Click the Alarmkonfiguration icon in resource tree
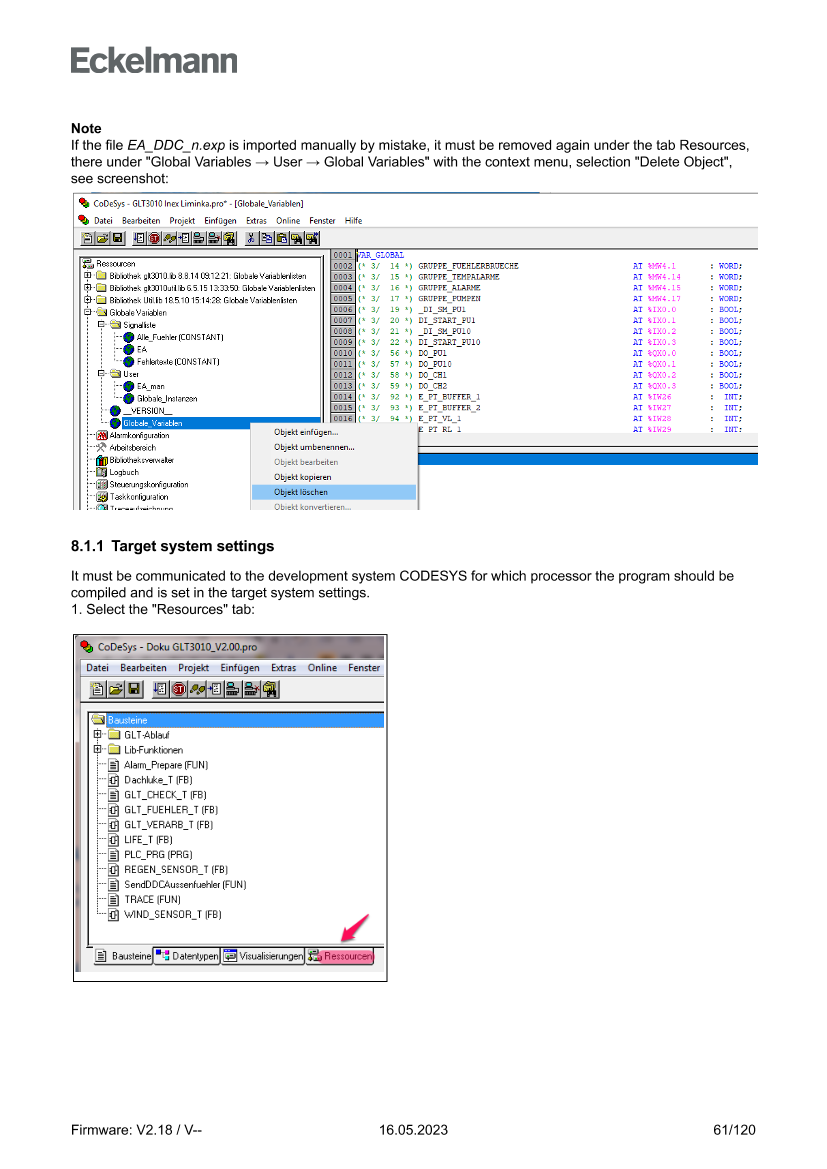Viewport: 827px width, 1169px height. tap(101, 435)
